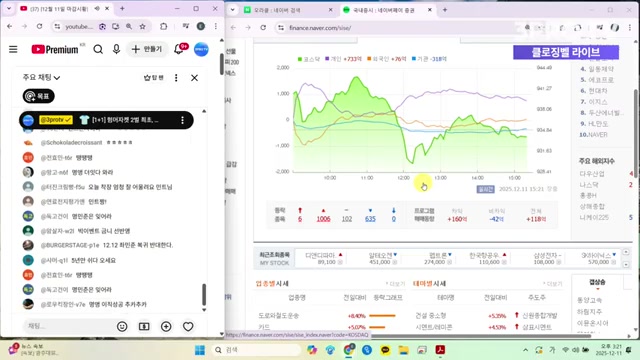Viewport: 640px width, 360px height.
Task: Click the heart reaction icon
Action: click(188, 326)
